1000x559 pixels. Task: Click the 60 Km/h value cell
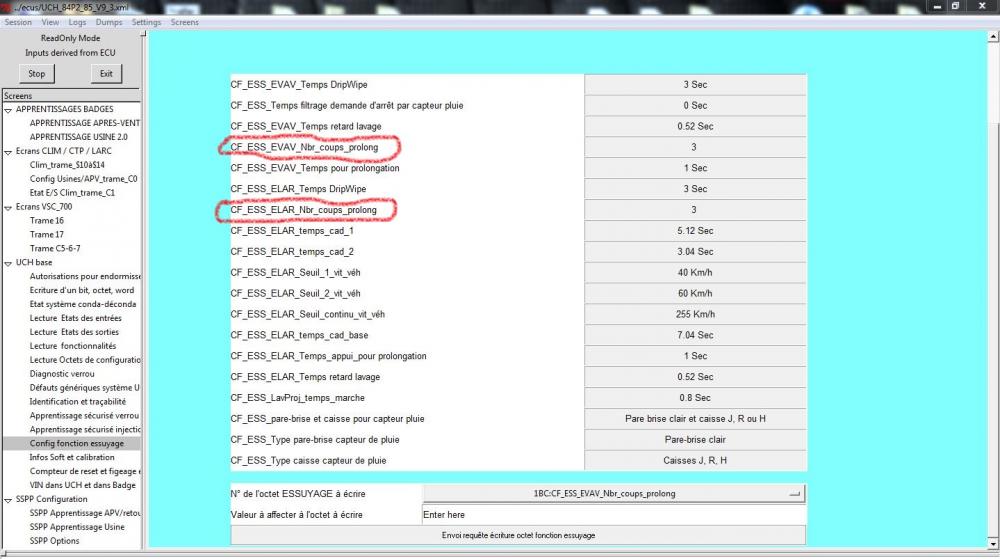[695, 293]
